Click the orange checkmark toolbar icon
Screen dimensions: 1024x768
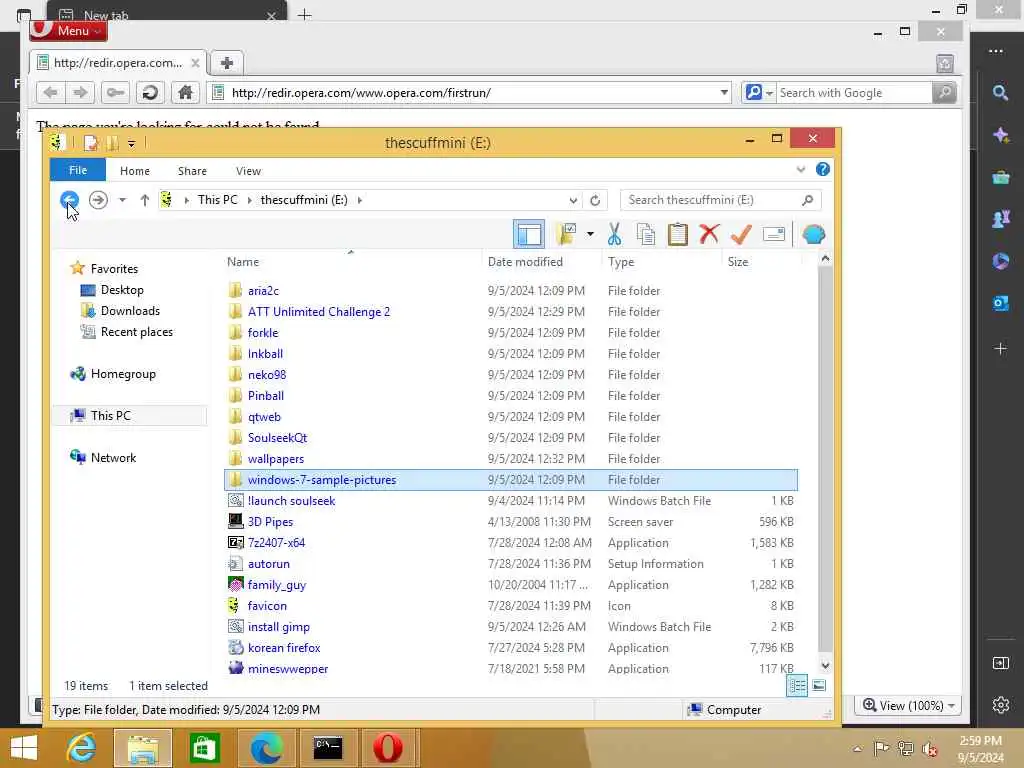(741, 234)
